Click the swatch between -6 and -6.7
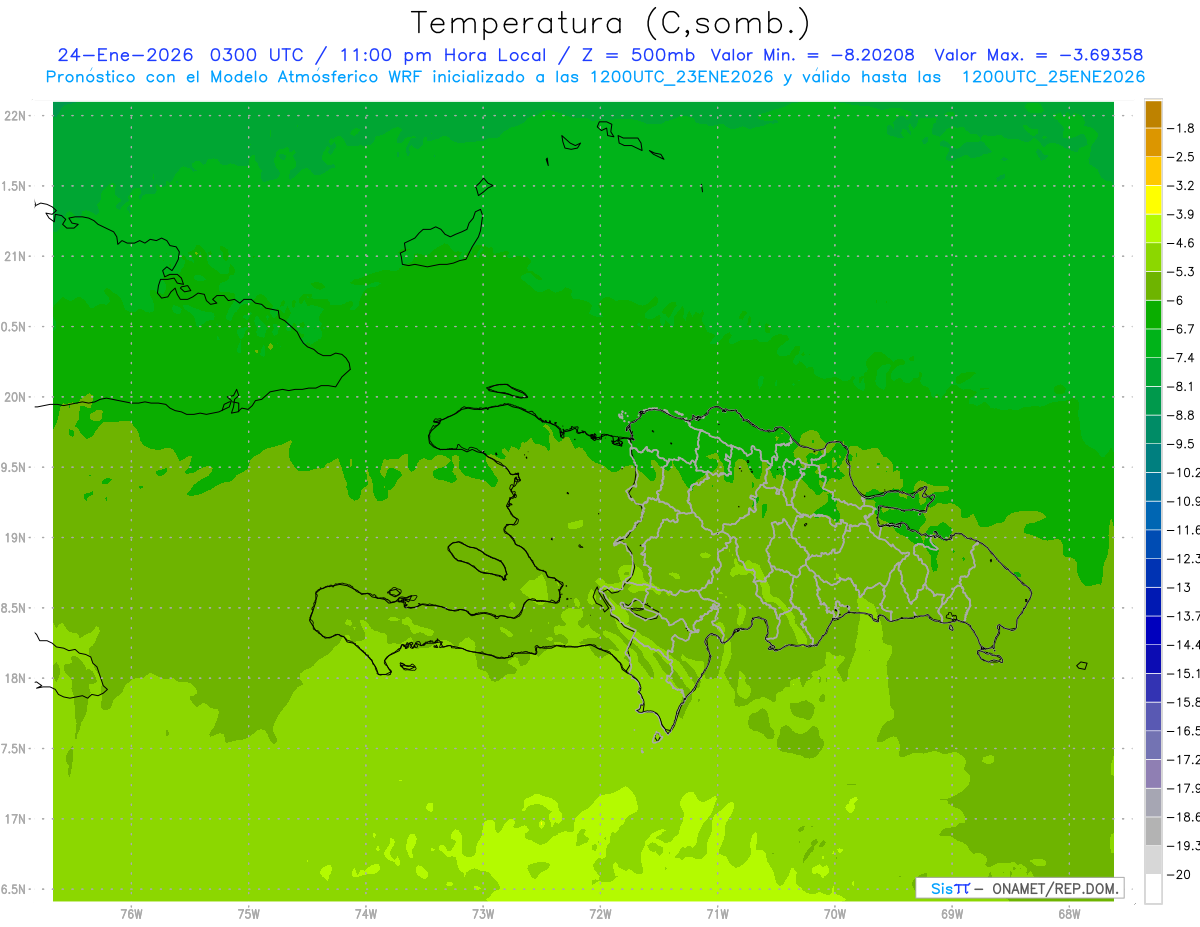Viewport: 1200px width, 927px height. [x=1153, y=315]
